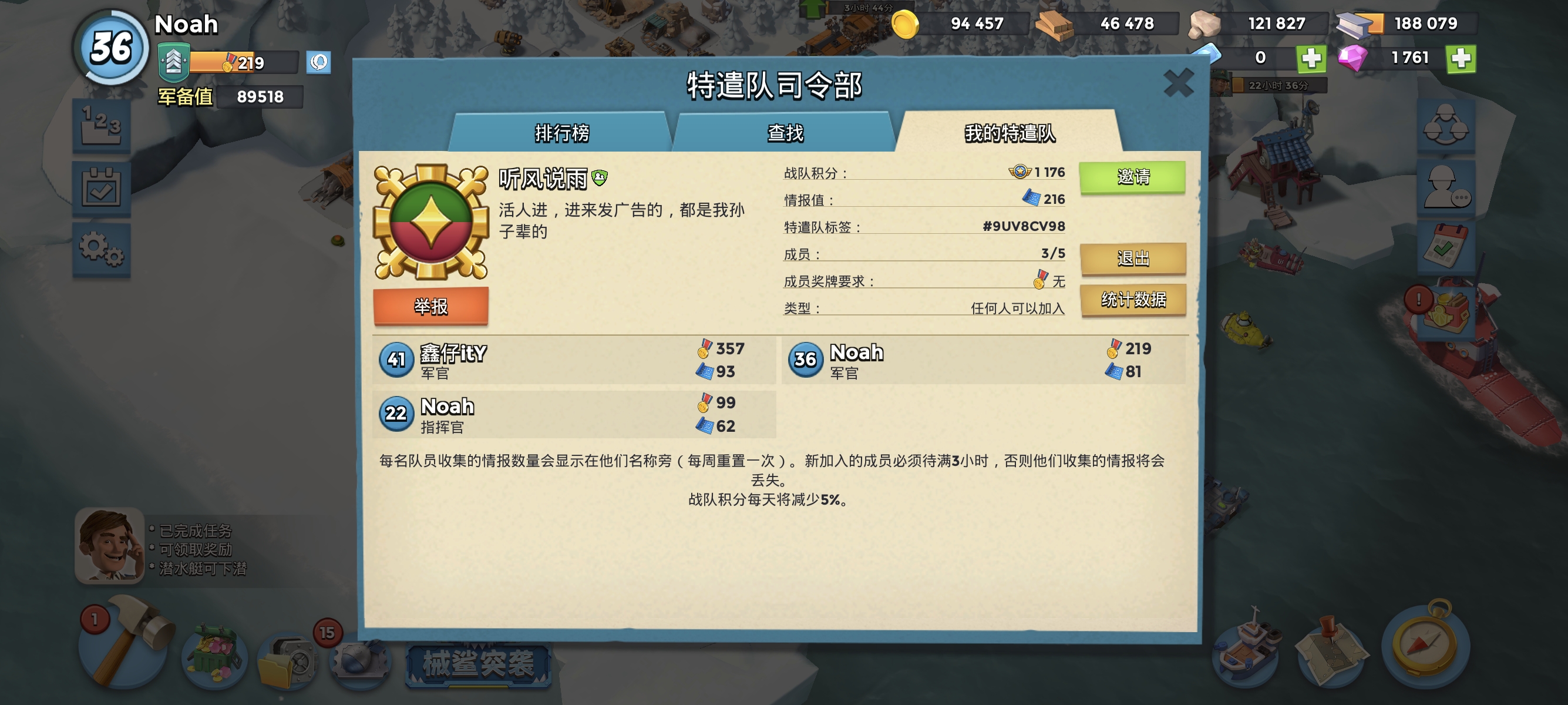Click the victory points progress bar
This screenshot has width=1568, height=705.
[244, 62]
